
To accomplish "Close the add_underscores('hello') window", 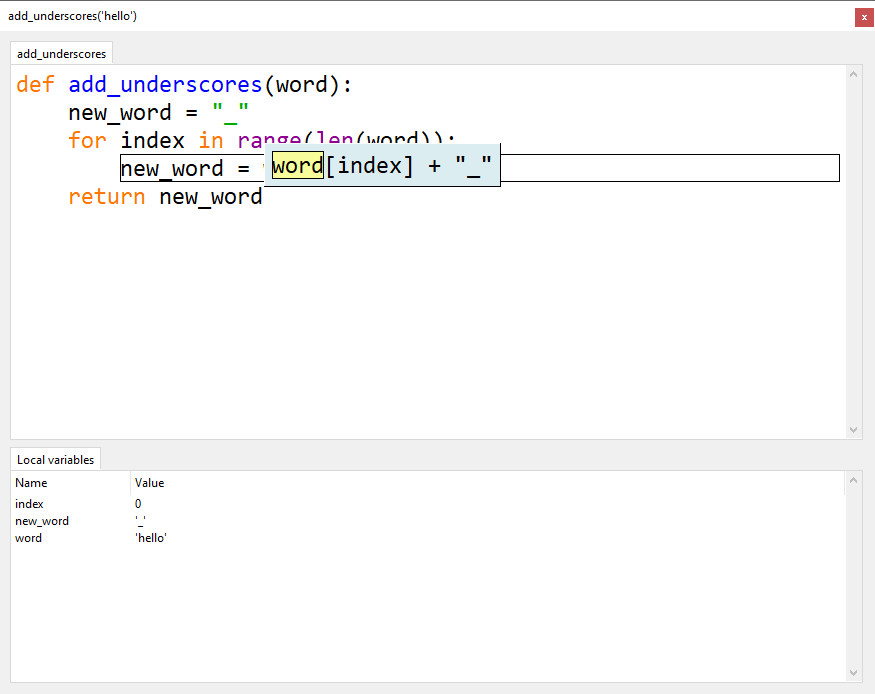I will 864,17.
